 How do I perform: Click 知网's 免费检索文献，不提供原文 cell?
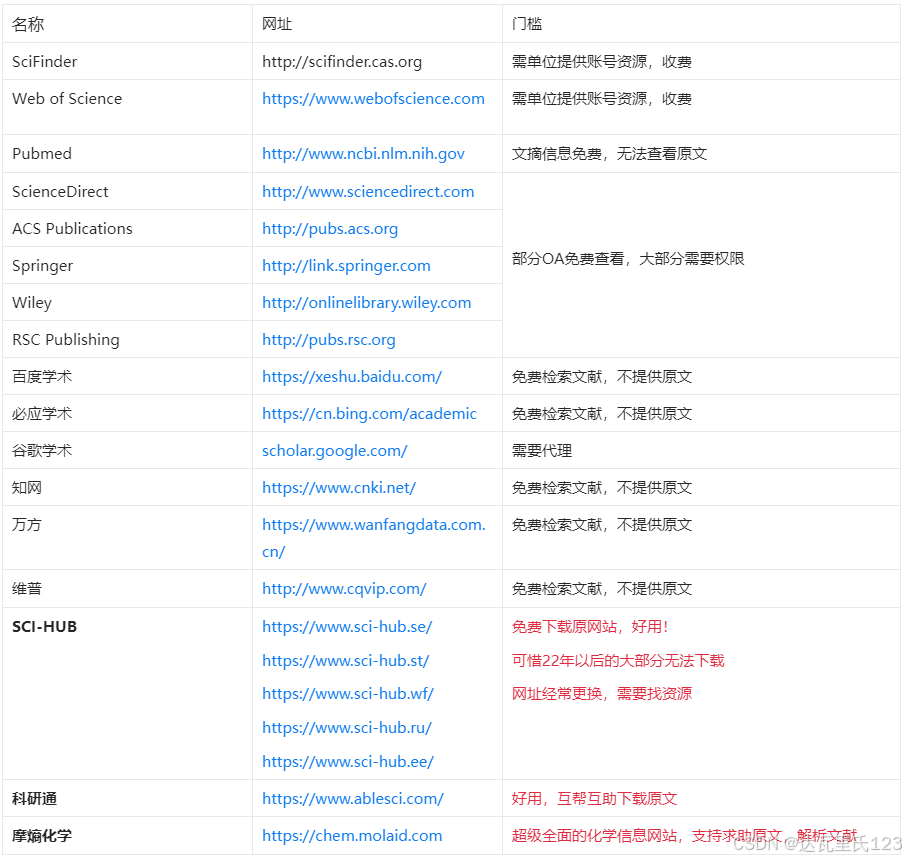tap(701, 487)
